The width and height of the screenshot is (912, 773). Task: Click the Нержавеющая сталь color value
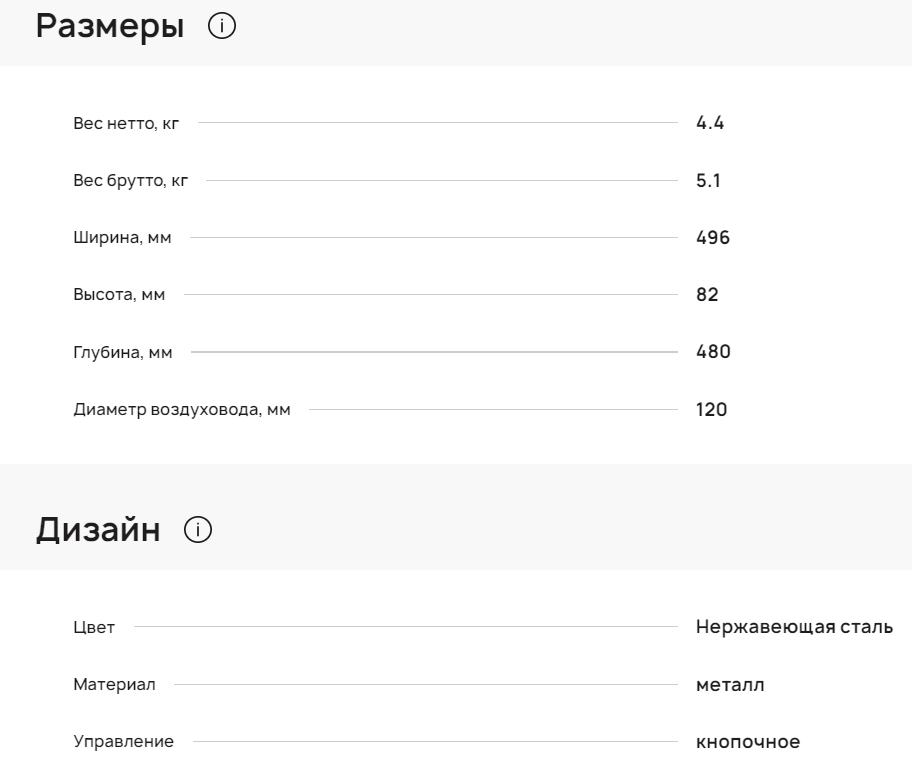pyautogui.click(x=794, y=628)
